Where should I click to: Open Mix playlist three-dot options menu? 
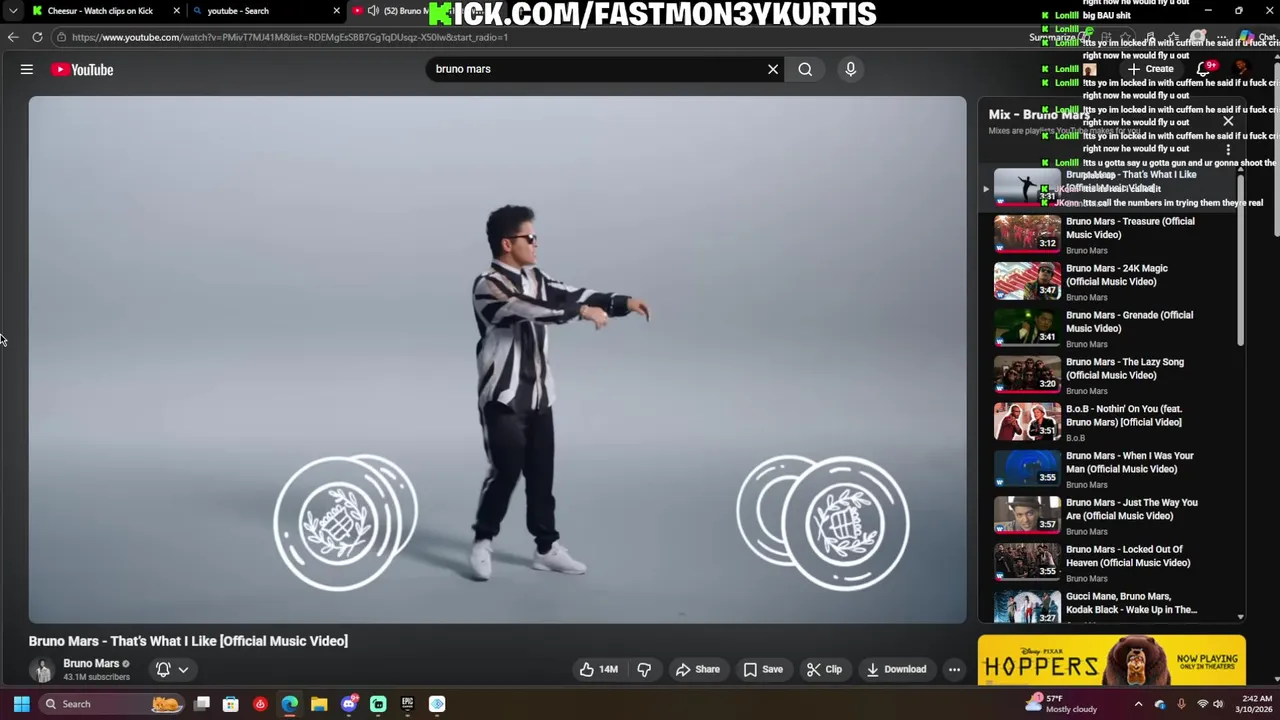pos(1228,149)
